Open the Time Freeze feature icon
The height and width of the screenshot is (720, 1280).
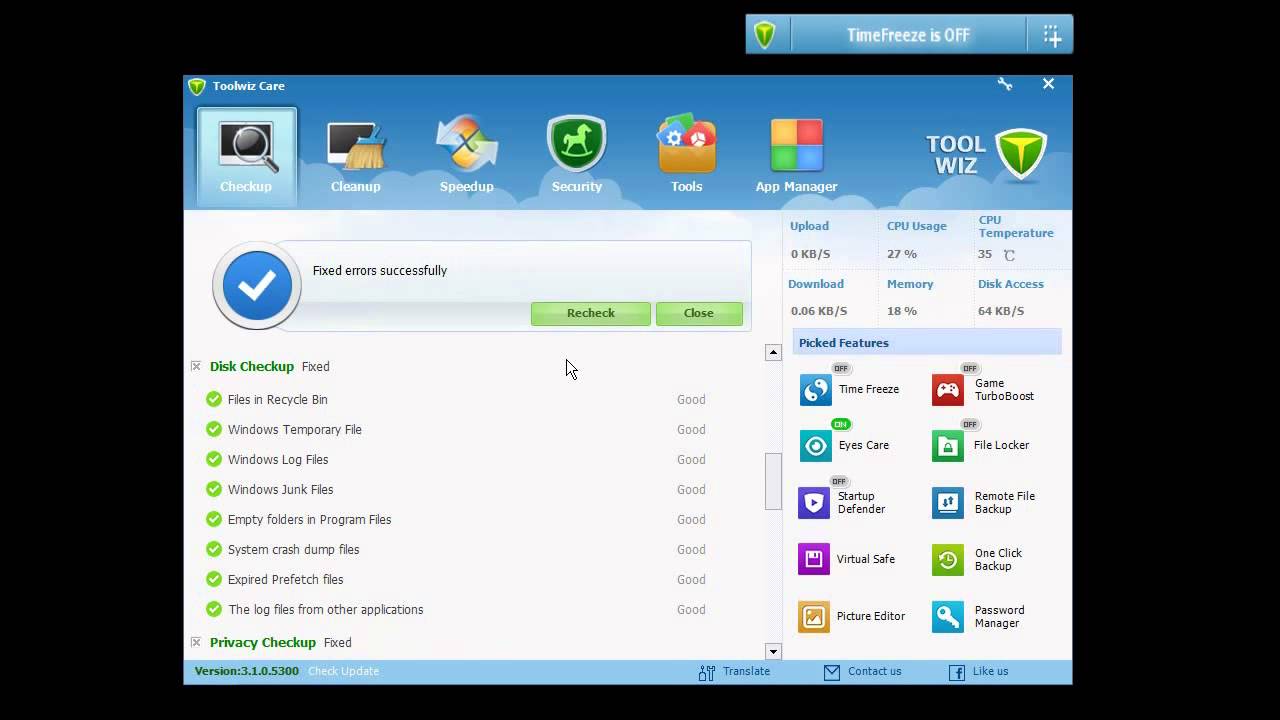pyautogui.click(x=816, y=389)
